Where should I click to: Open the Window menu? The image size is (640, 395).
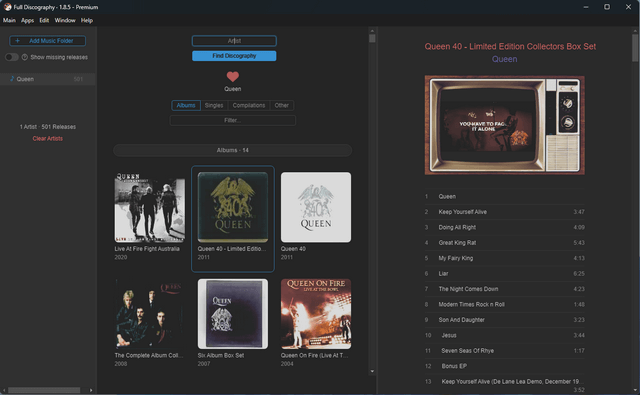pyautogui.click(x=65, y=20)
